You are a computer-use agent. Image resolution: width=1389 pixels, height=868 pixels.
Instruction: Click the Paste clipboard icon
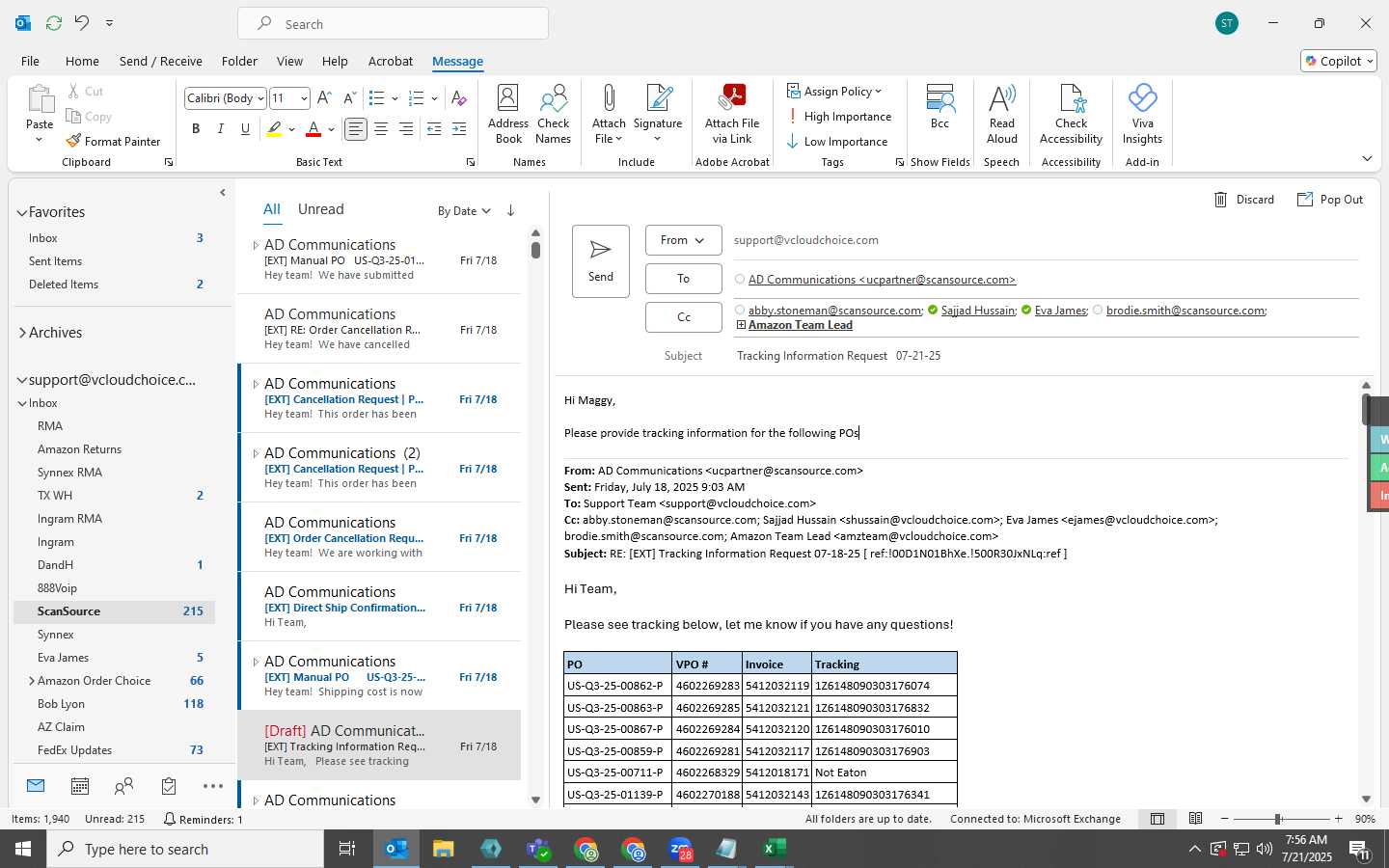point(40,98)
